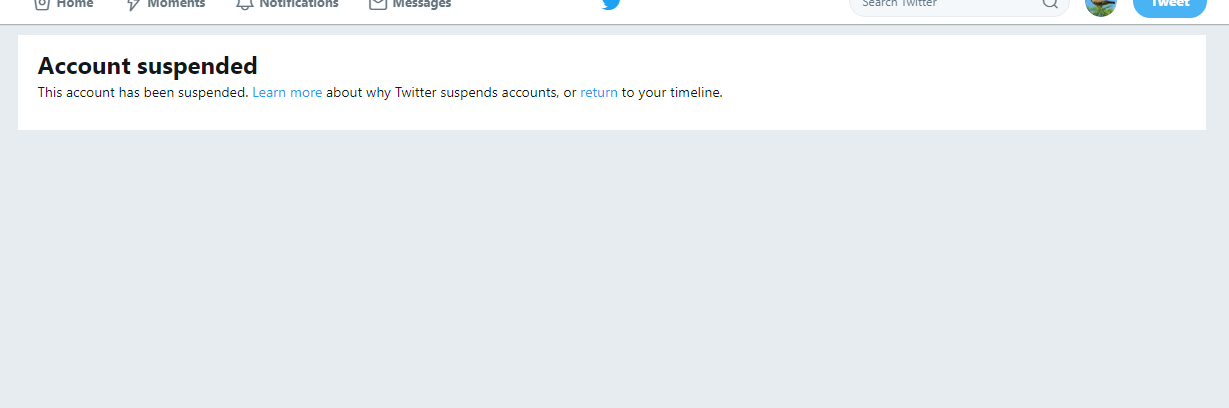Screen dimensions: 1229x408
Task: Click the "Account suspended" heading
Action: click(x=147, y=66)
